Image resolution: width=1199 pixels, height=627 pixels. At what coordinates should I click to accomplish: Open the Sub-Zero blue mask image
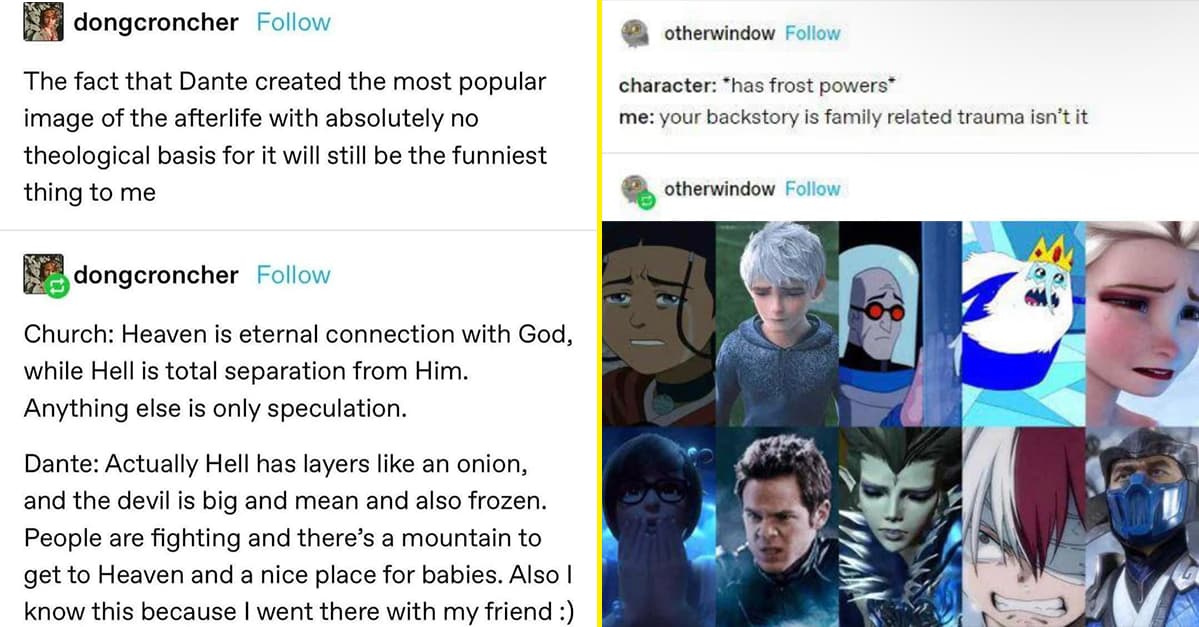pyautogui.click(x=1142, y=527)
